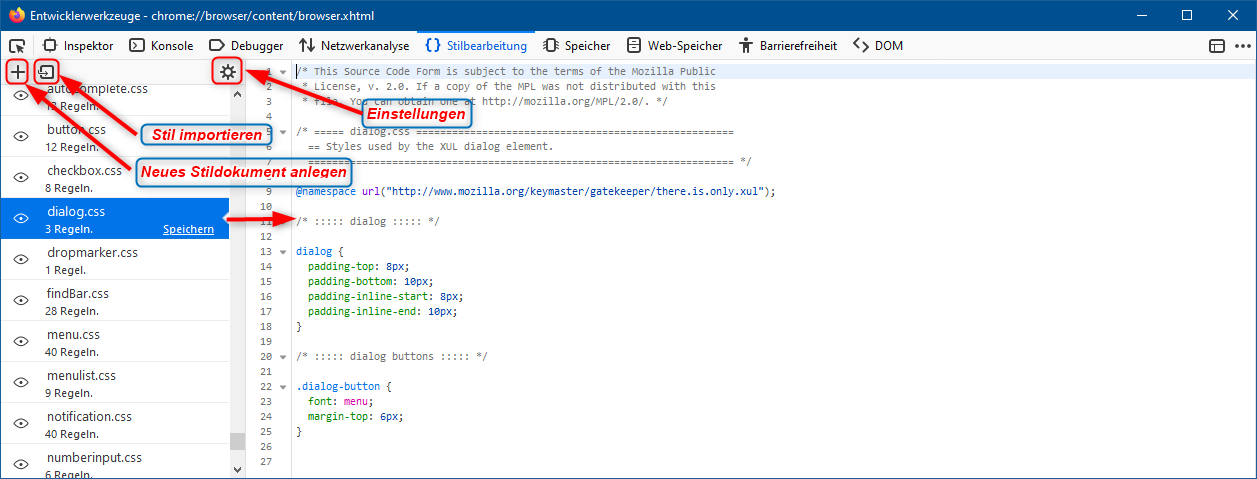Hide the dialog.css stylesheet
This screenshot has height=479, width=1257.
click(x=20, y=219)
